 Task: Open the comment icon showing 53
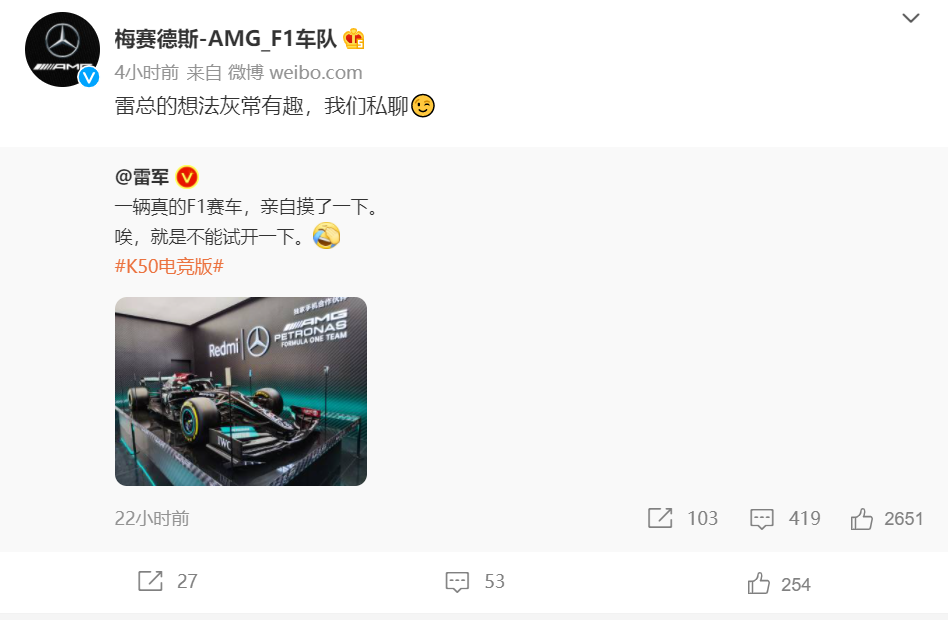(475, 581)
